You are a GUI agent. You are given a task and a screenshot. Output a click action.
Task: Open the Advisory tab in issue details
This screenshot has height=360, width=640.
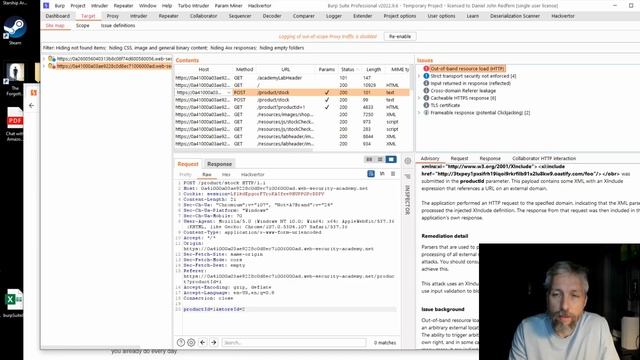point(430,158)
